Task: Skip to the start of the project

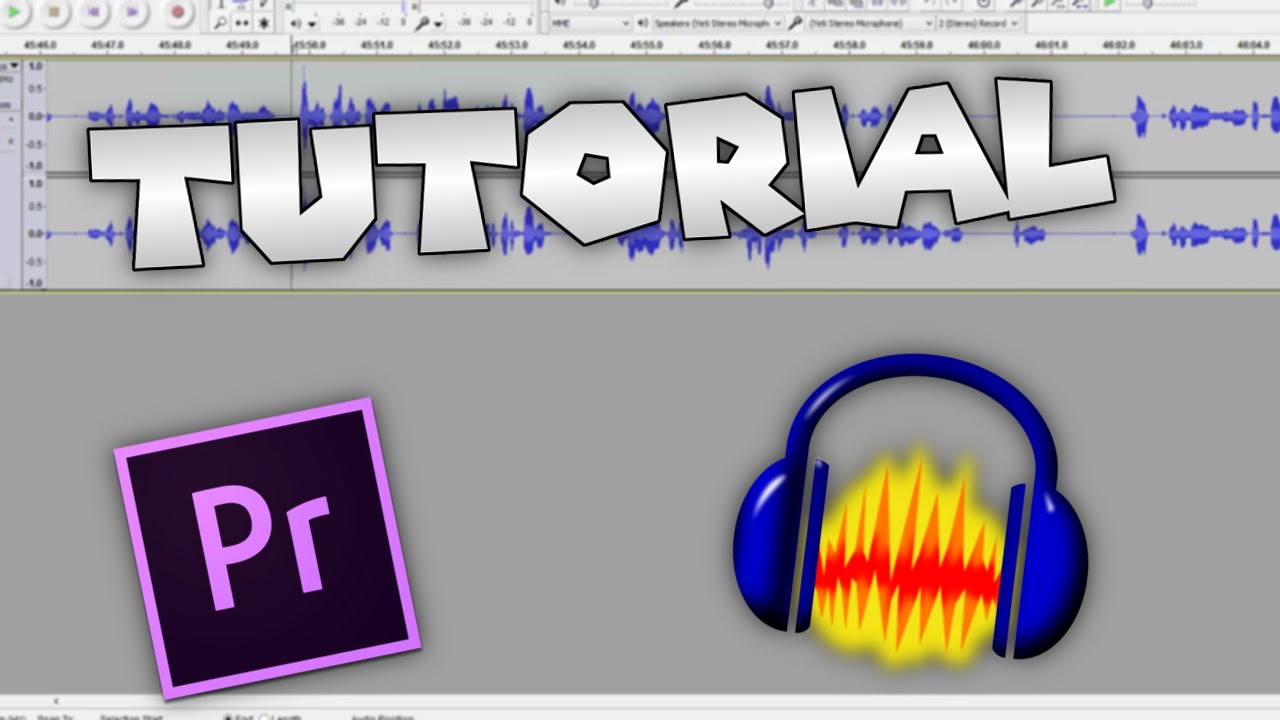Action: [x=95, y=11]
